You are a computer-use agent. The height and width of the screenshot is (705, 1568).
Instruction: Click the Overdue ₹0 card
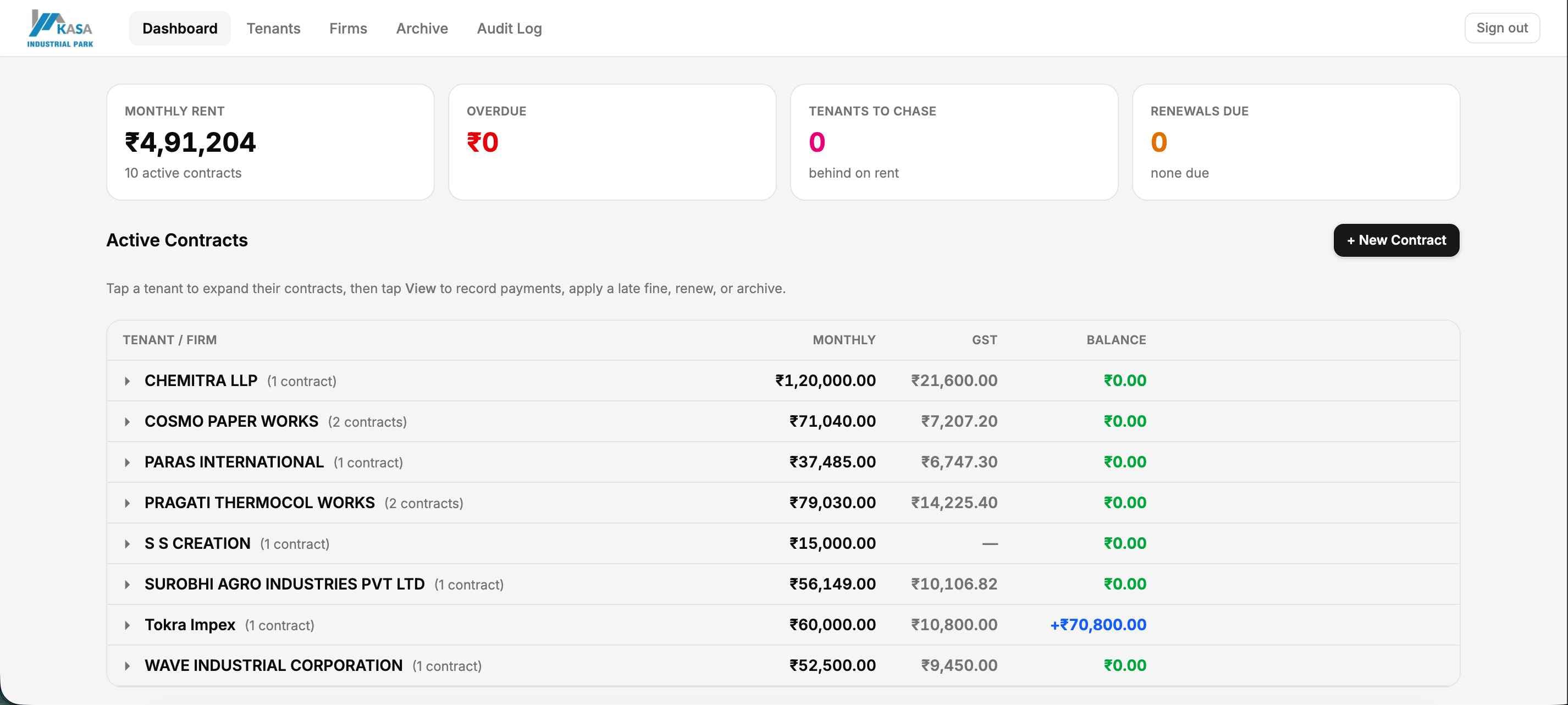click(x=612, y=142)
